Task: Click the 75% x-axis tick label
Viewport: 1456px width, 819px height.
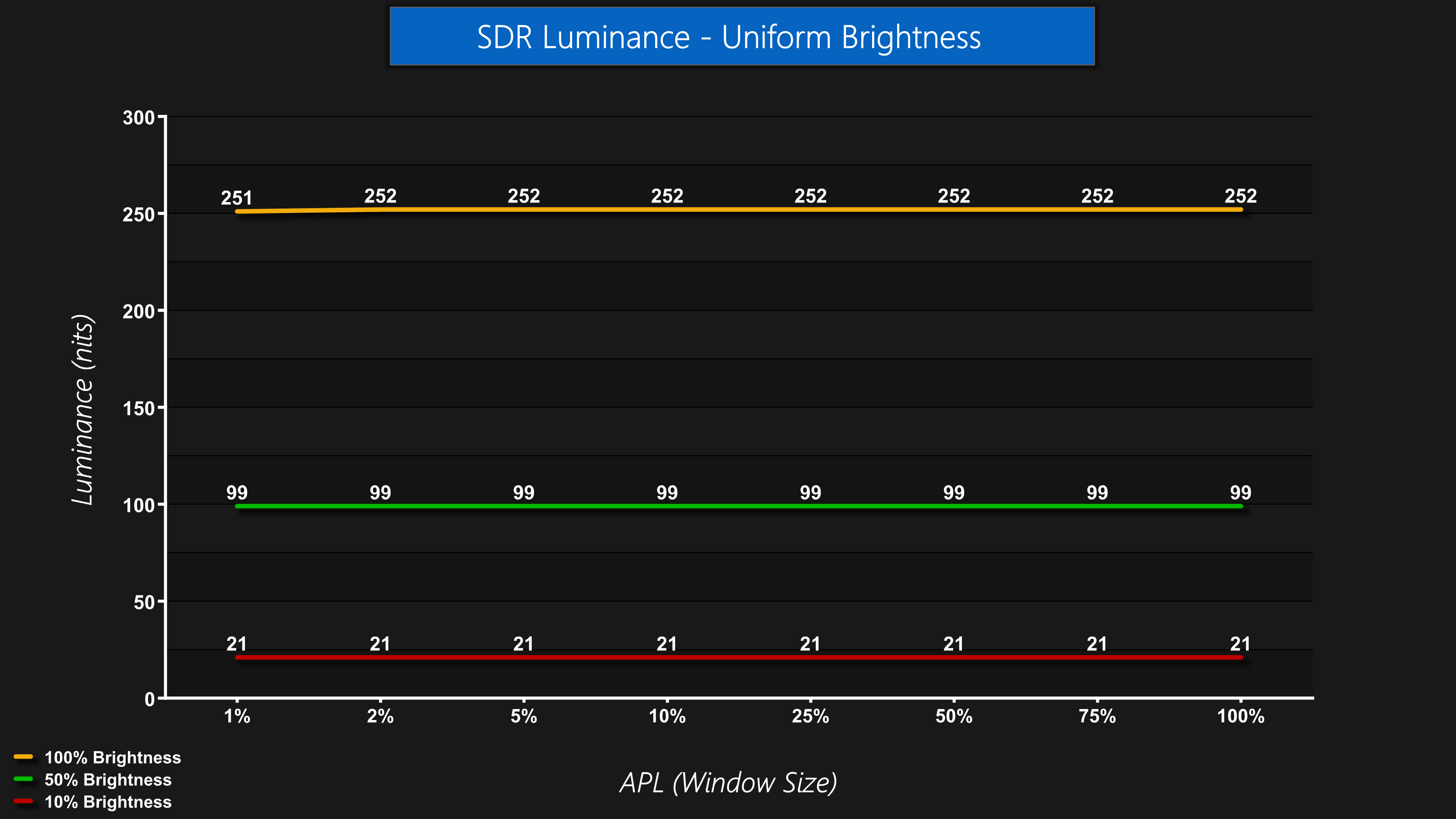Action: pos(1097,716)
